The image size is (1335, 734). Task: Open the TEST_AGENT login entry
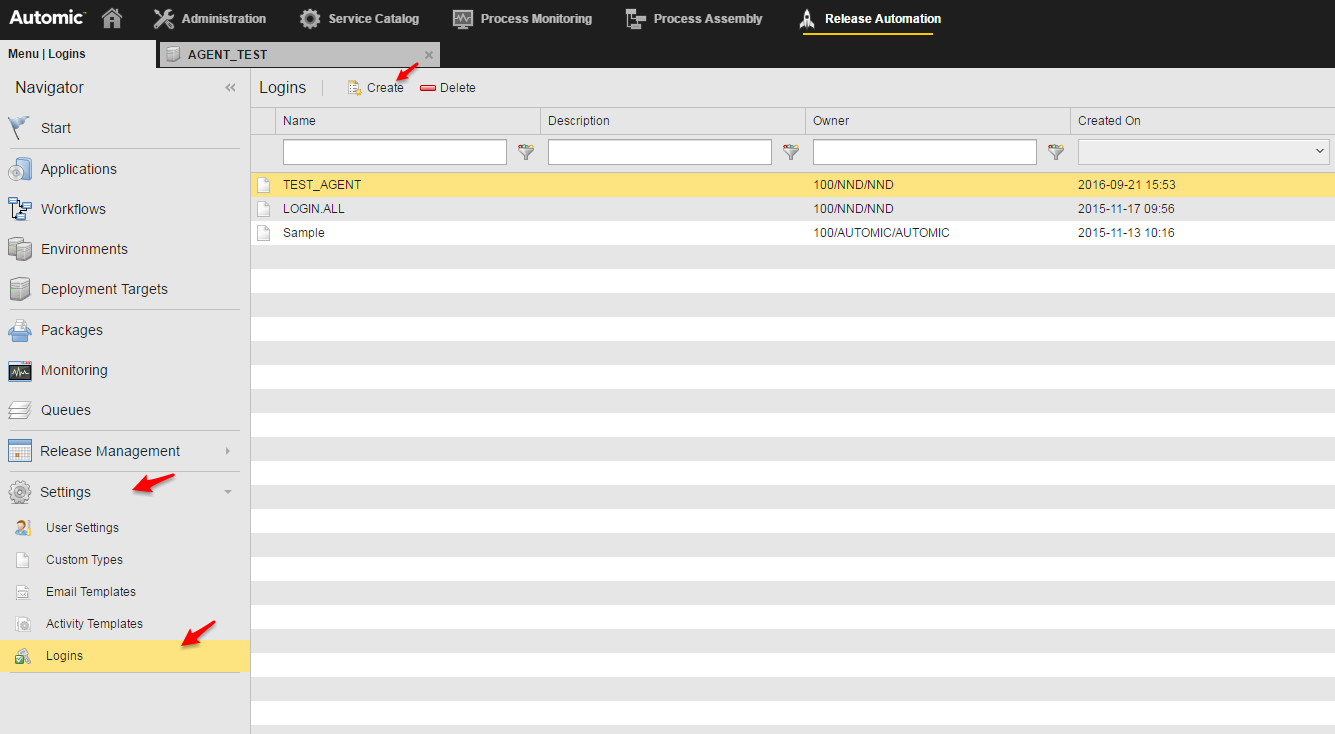point(320,184)
